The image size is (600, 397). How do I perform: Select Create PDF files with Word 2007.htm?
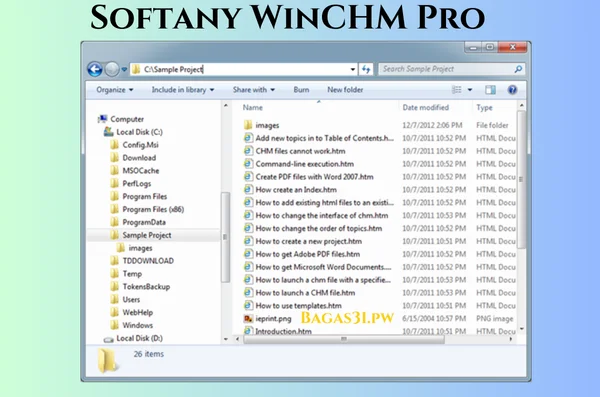point(309,177)
